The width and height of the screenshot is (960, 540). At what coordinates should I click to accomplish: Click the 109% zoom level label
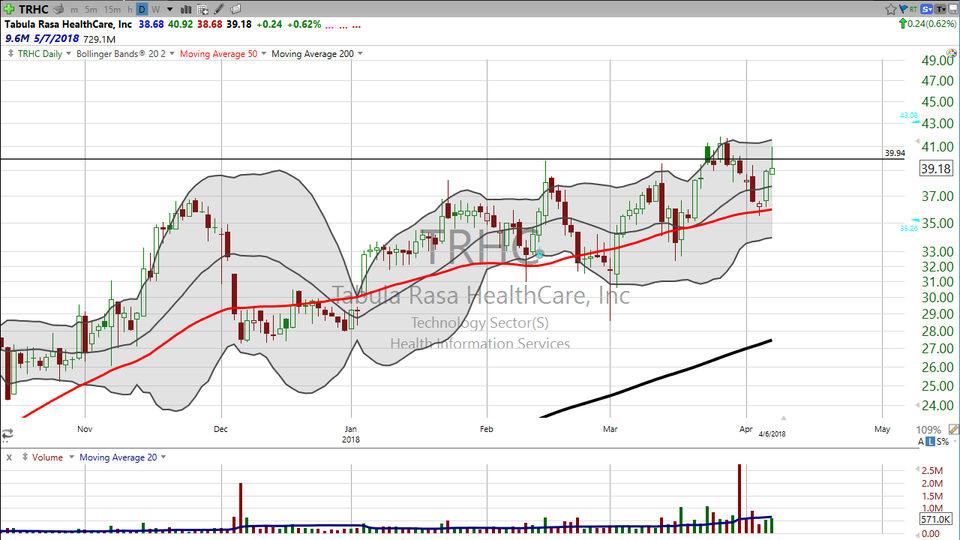(x=928, y=430)
